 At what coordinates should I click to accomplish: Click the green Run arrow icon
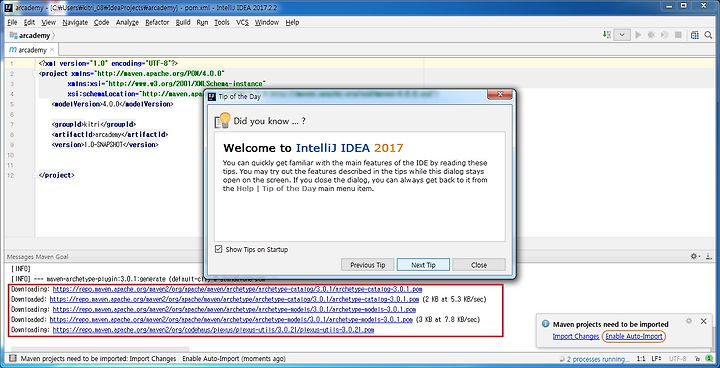click(637, 35)
